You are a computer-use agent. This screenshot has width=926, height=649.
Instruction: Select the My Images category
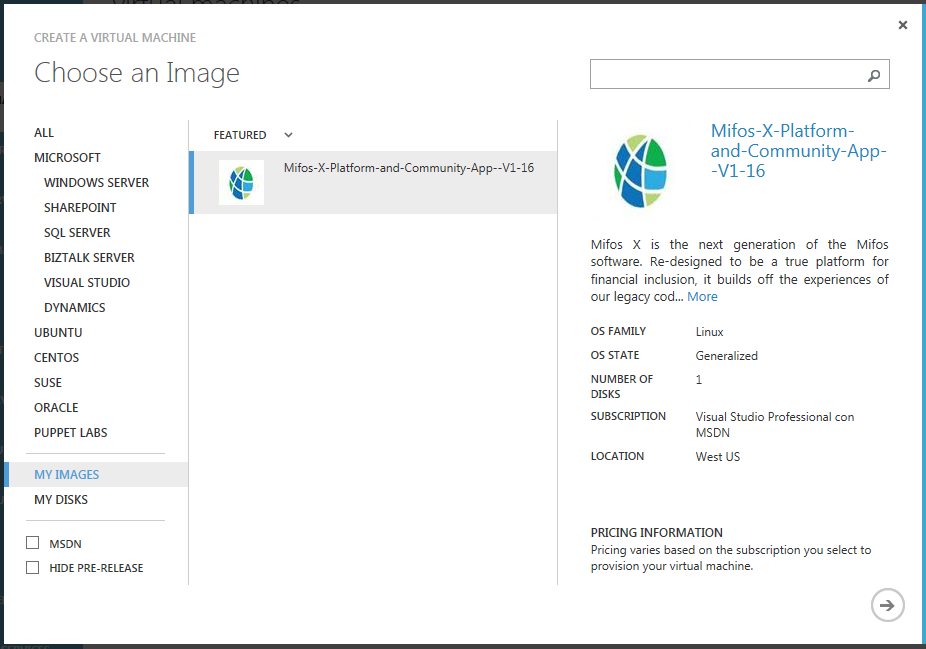pos(67,475)
